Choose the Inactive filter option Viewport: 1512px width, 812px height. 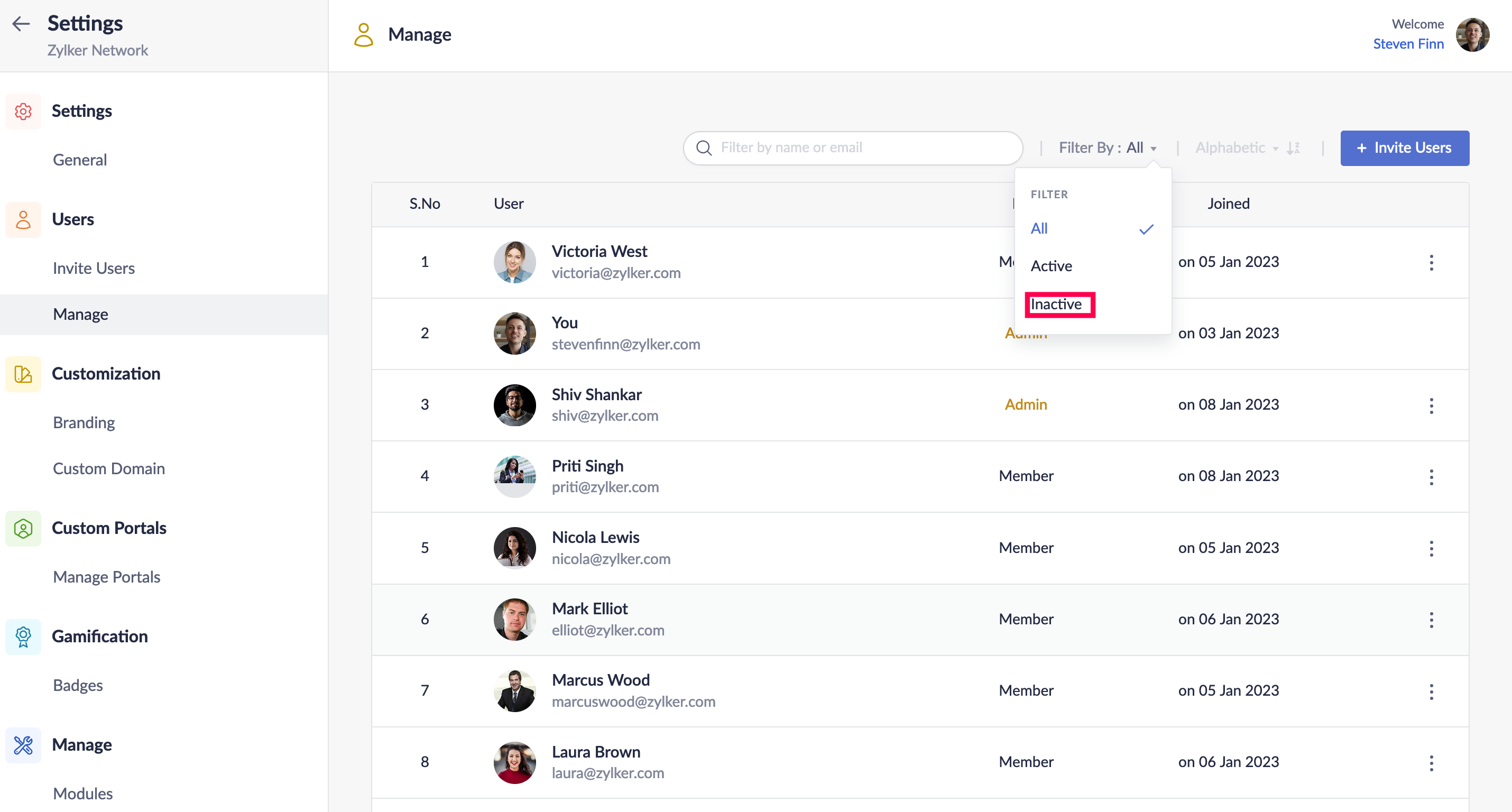tap(1056, 304)
